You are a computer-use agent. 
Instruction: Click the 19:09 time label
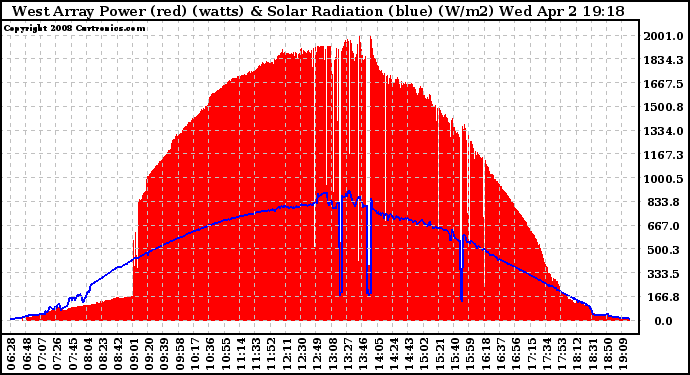622,354
